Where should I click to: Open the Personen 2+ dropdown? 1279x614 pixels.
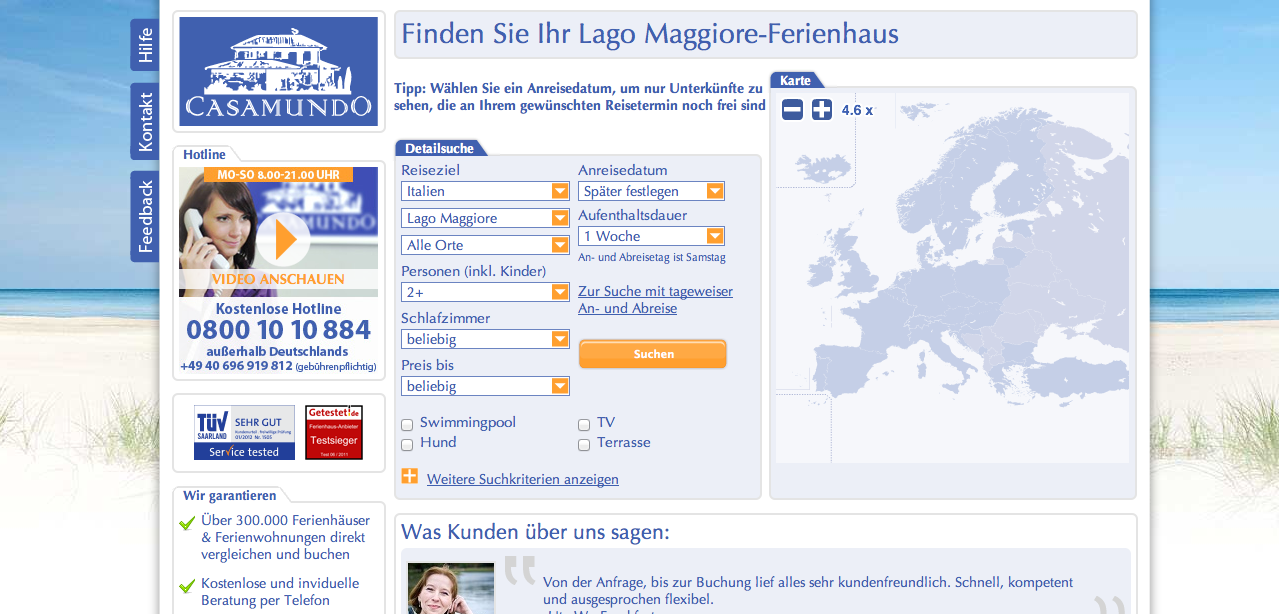[485, 292]
